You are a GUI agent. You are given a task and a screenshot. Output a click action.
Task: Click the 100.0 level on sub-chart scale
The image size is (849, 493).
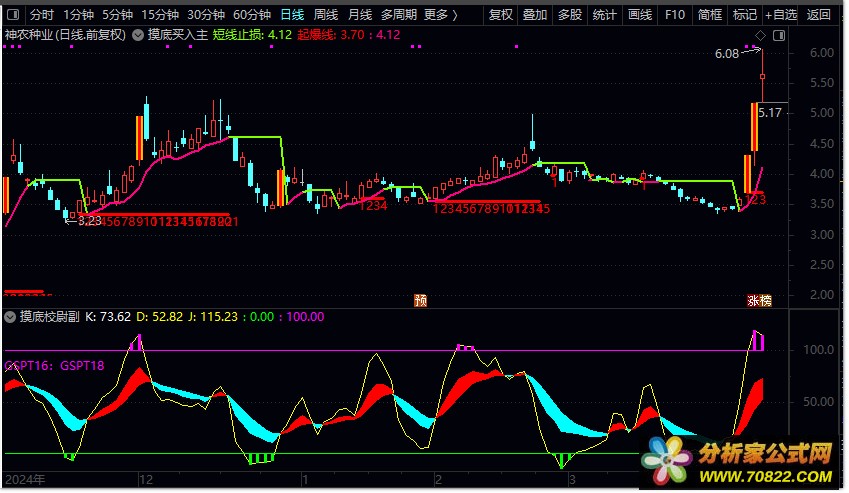coord(818,350)
